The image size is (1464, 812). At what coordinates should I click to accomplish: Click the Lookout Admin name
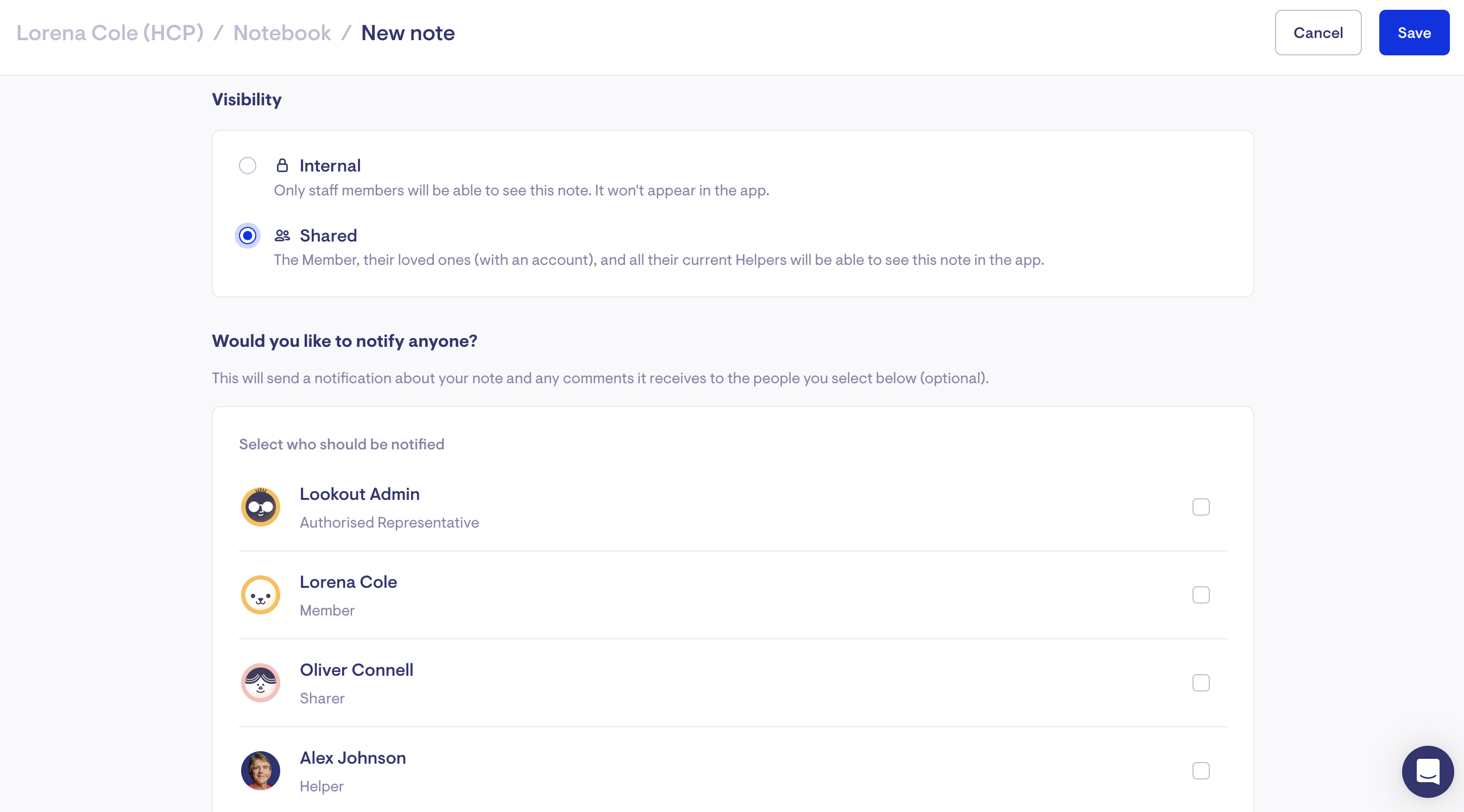coord(359,494)
